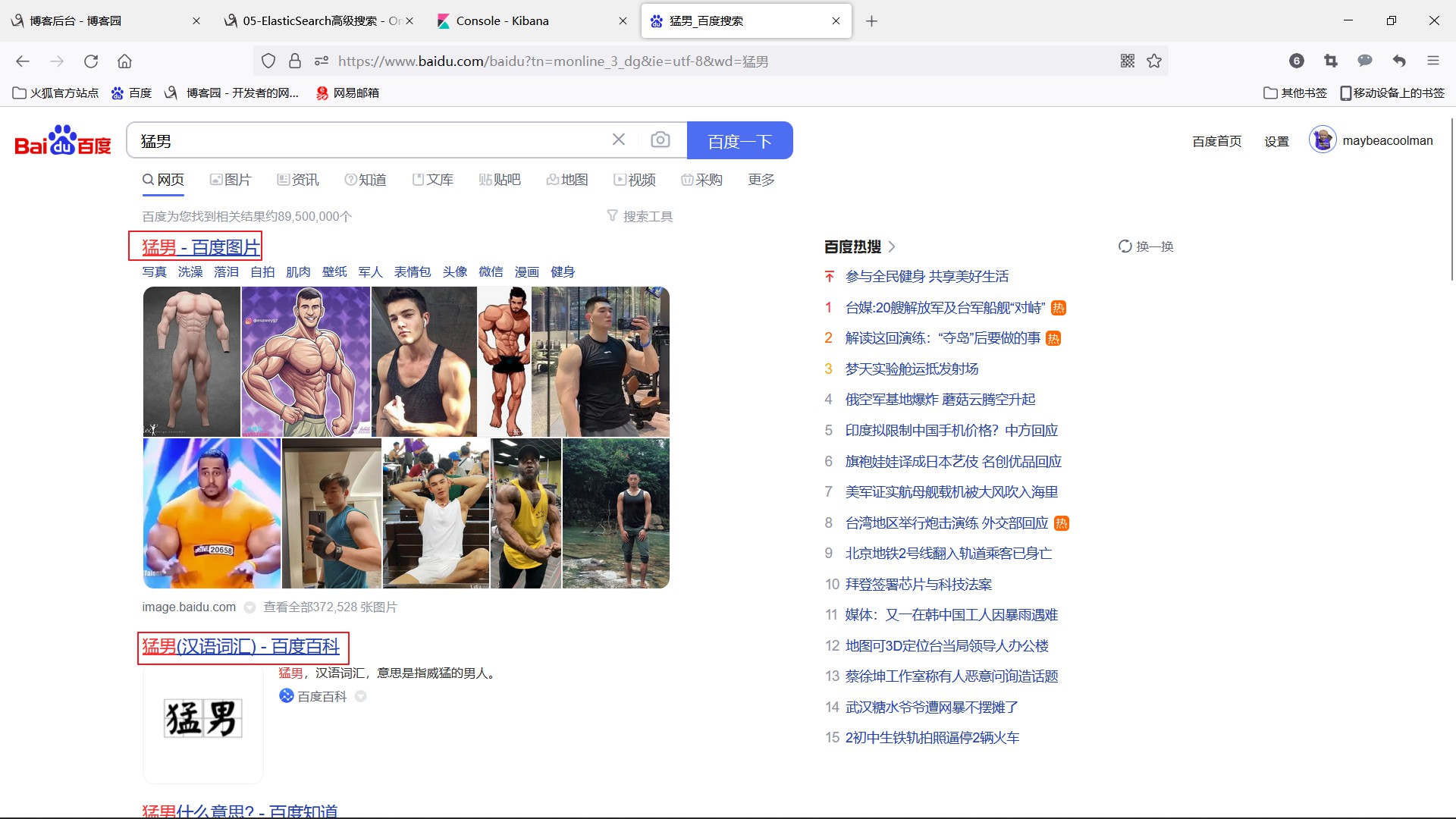Open the chat bubble toolbar icon
This screenshot has width=1456, height=819.
1365,61
